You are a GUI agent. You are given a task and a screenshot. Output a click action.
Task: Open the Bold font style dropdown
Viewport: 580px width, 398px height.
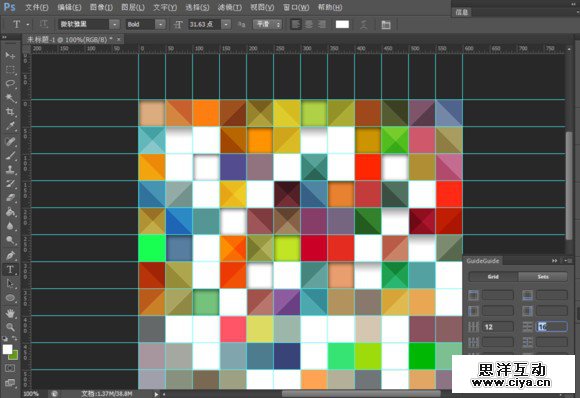click(x=160, y=24)
